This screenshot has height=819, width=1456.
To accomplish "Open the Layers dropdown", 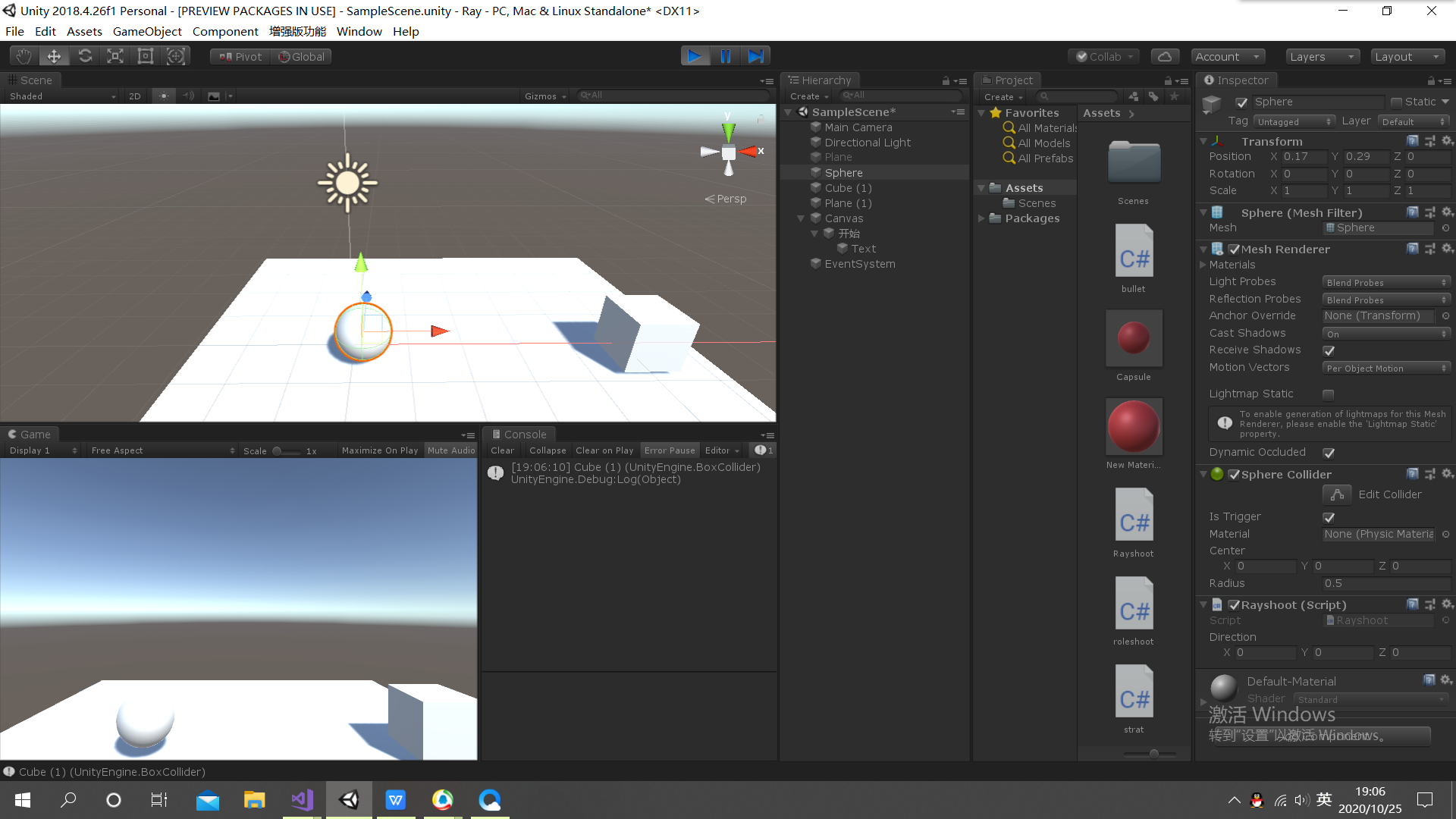I will pos(1322,56).
